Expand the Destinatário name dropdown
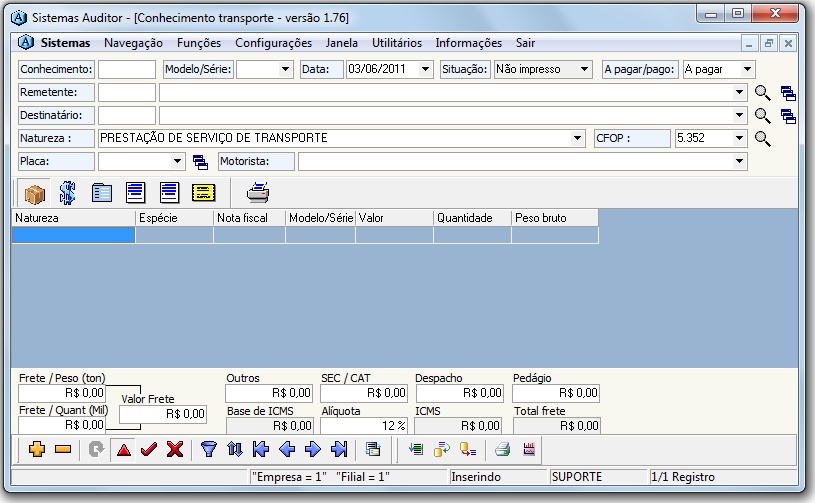This screenshot has width=815, height=503. tap(739, 115)
